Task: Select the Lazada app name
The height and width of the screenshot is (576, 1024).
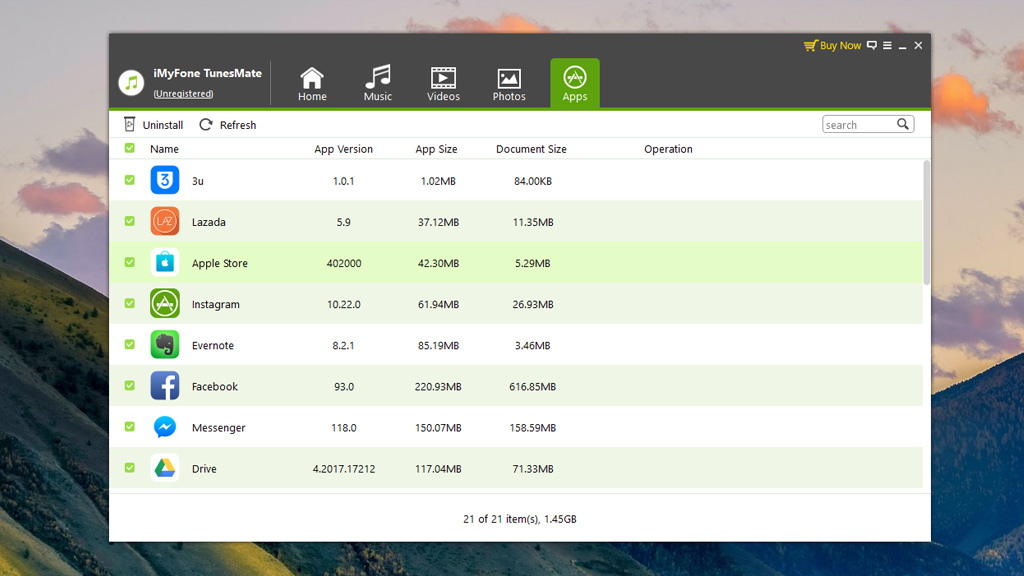Action: coord(208,222)
